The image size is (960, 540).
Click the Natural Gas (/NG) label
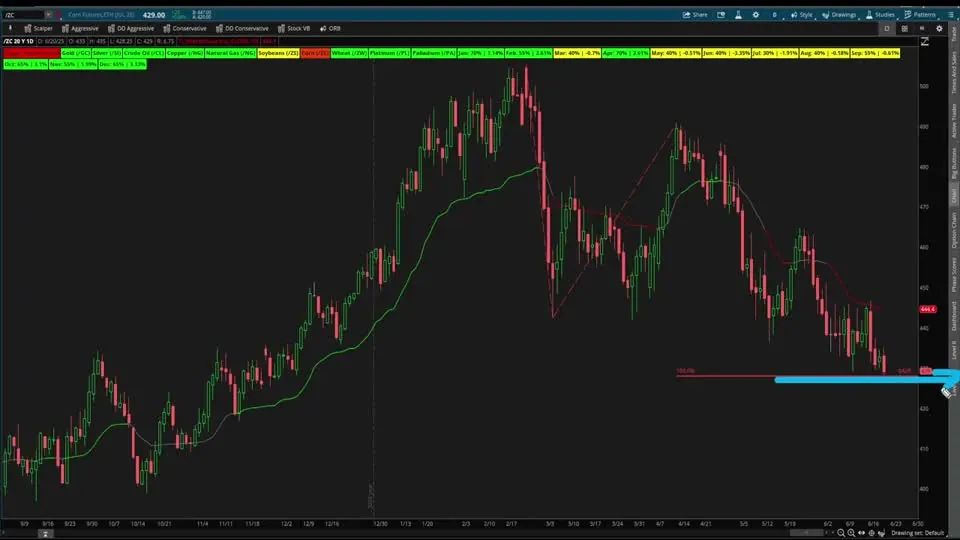230,53
